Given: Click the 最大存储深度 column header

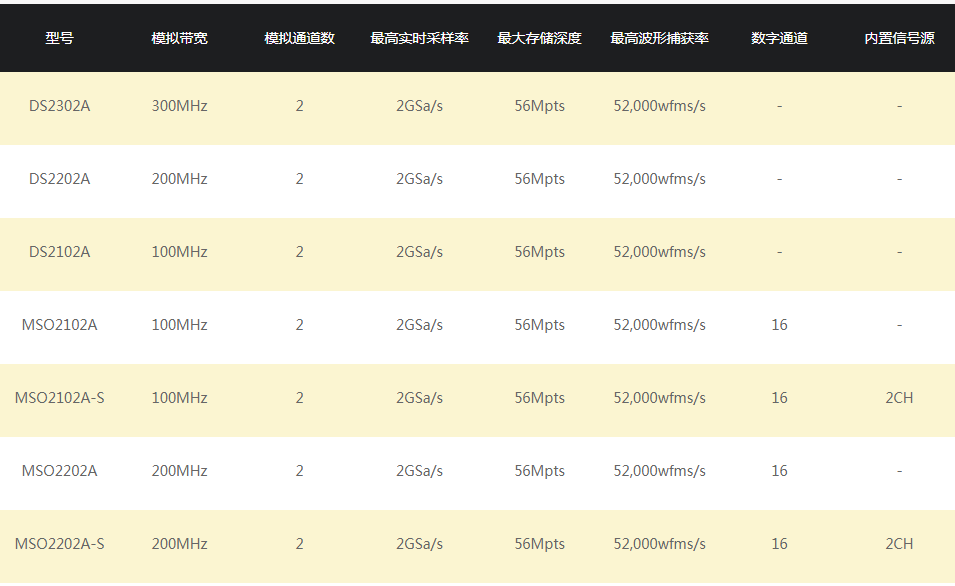Looking at the screenshot, I should coord(539,38).
